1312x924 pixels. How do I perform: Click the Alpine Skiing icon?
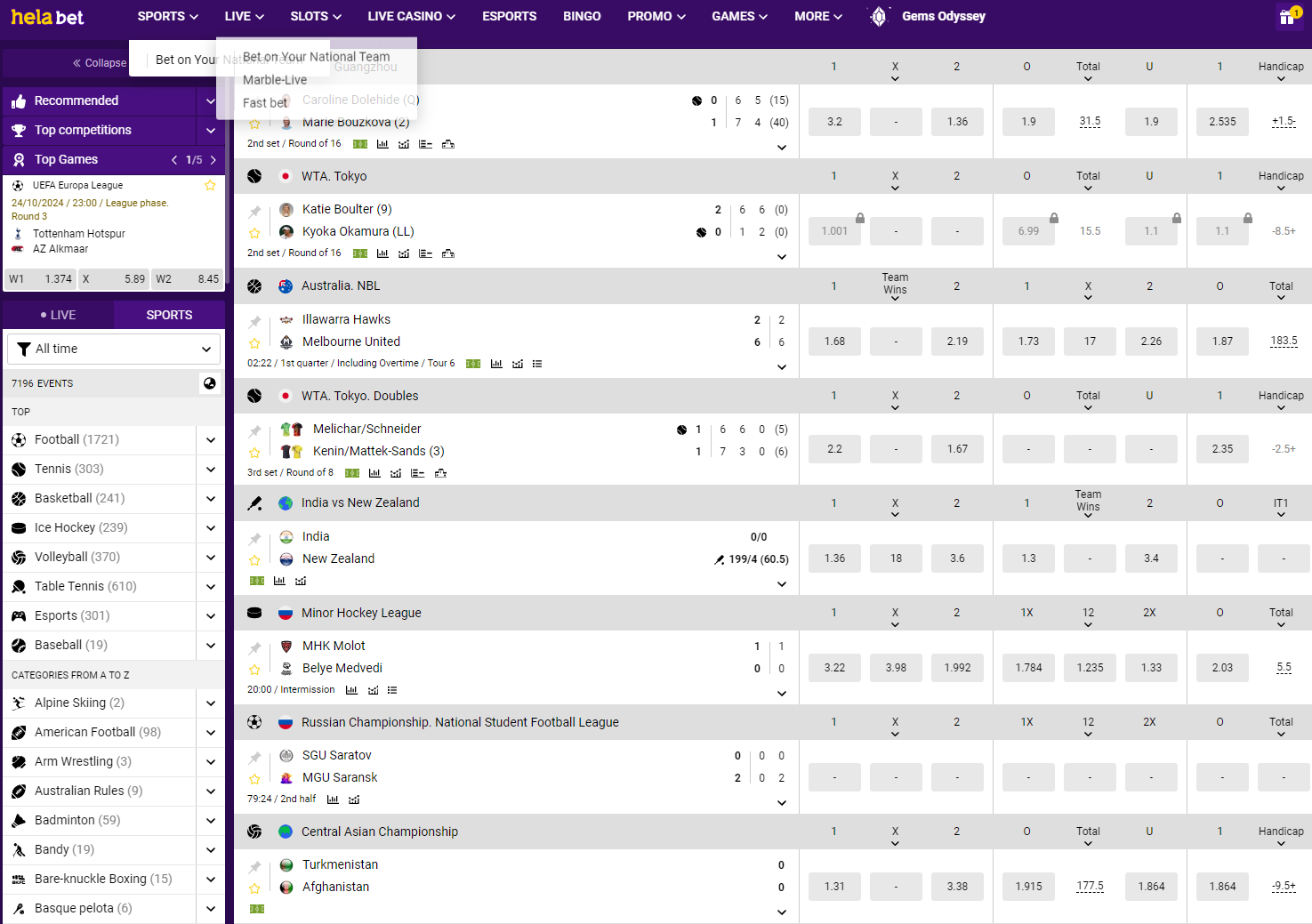[19, 703]
